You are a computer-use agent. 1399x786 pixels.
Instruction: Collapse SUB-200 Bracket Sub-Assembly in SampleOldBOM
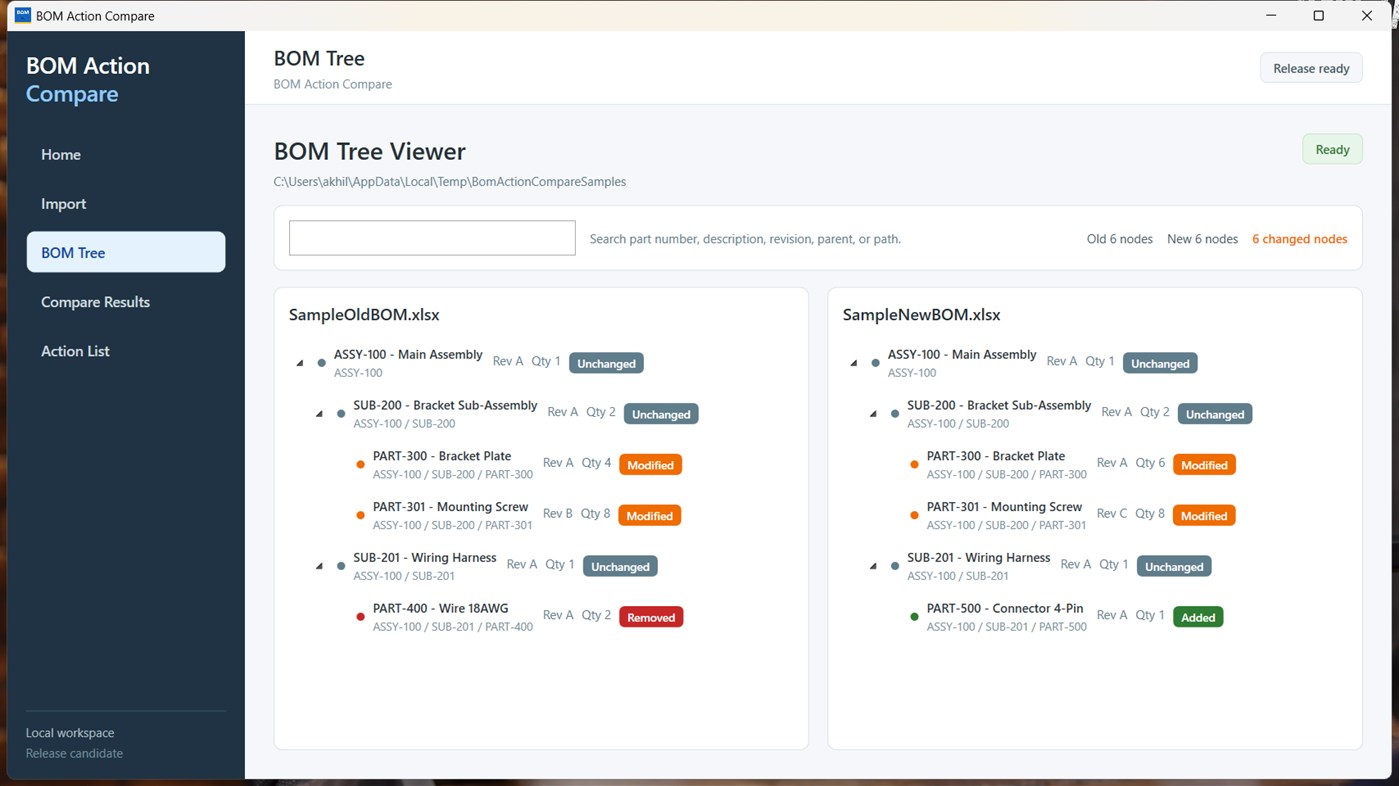(x=320, y=414)
